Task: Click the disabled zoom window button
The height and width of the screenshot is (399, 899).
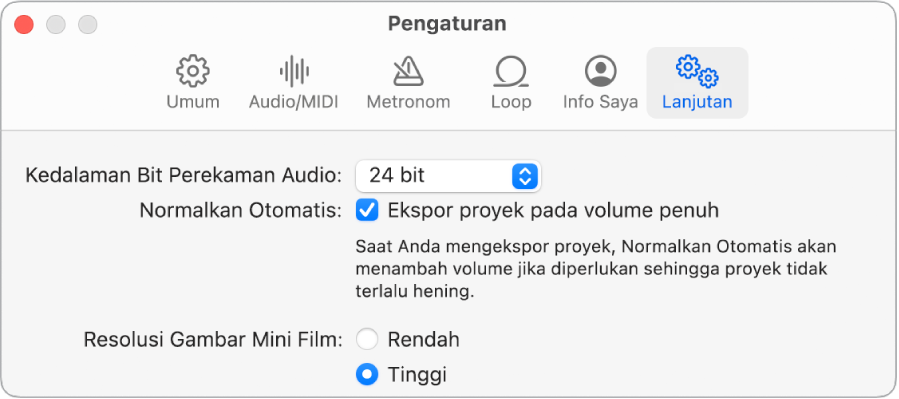Action: 88,24
